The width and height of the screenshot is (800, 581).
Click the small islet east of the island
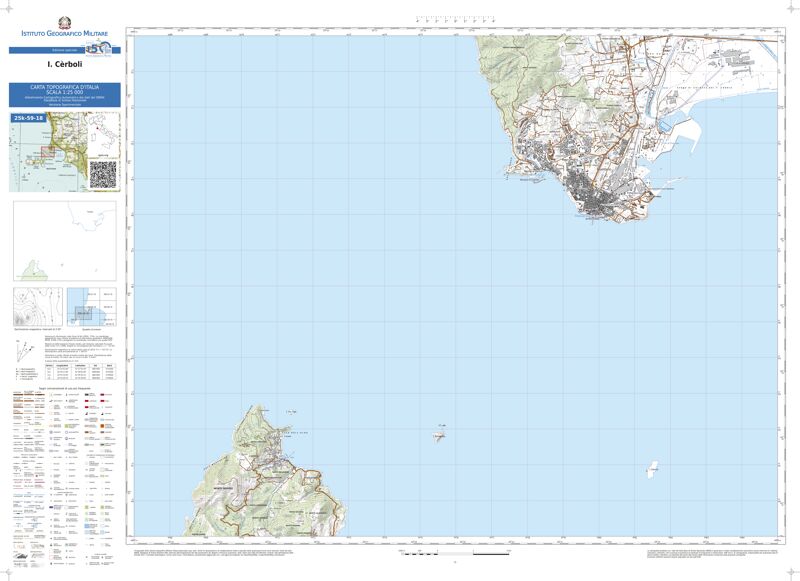[438, 436]
